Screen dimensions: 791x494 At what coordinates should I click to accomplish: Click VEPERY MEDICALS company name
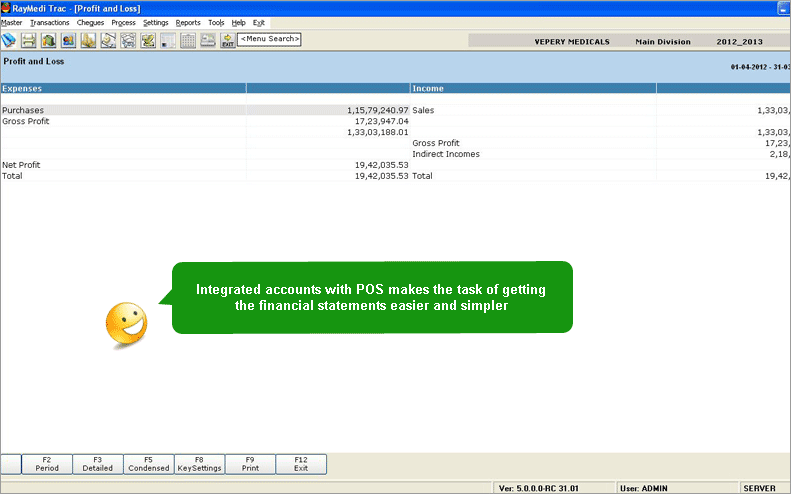tap(572, 42)
